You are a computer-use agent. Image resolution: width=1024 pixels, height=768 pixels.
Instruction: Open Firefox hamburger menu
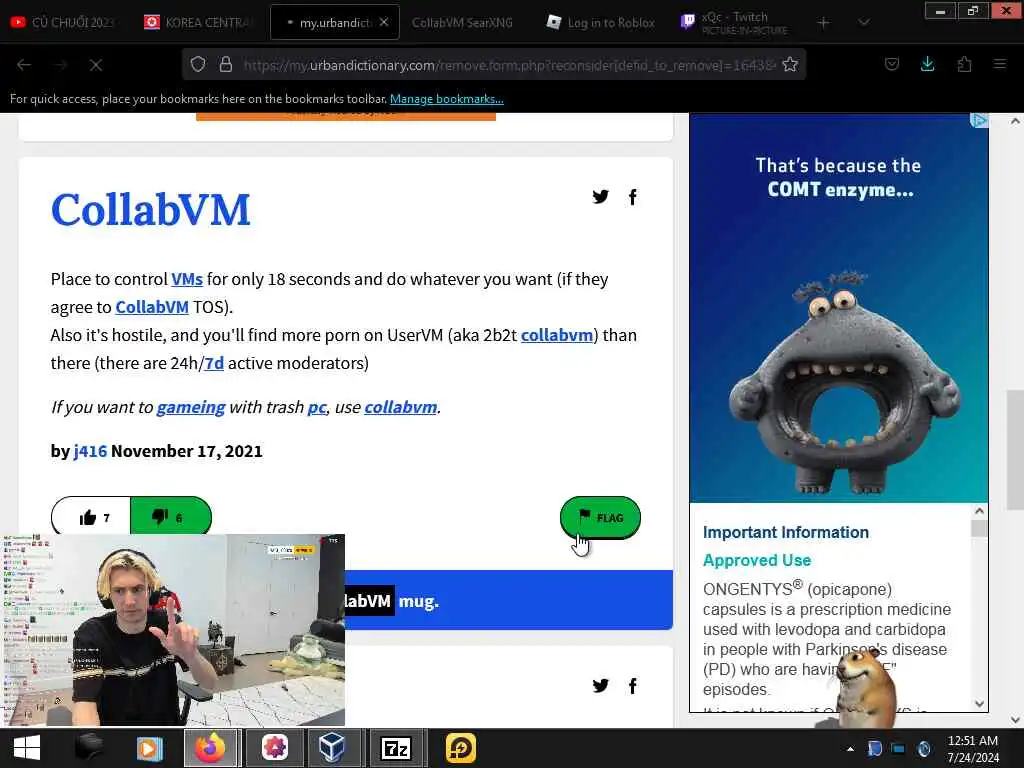coord(999,64)
